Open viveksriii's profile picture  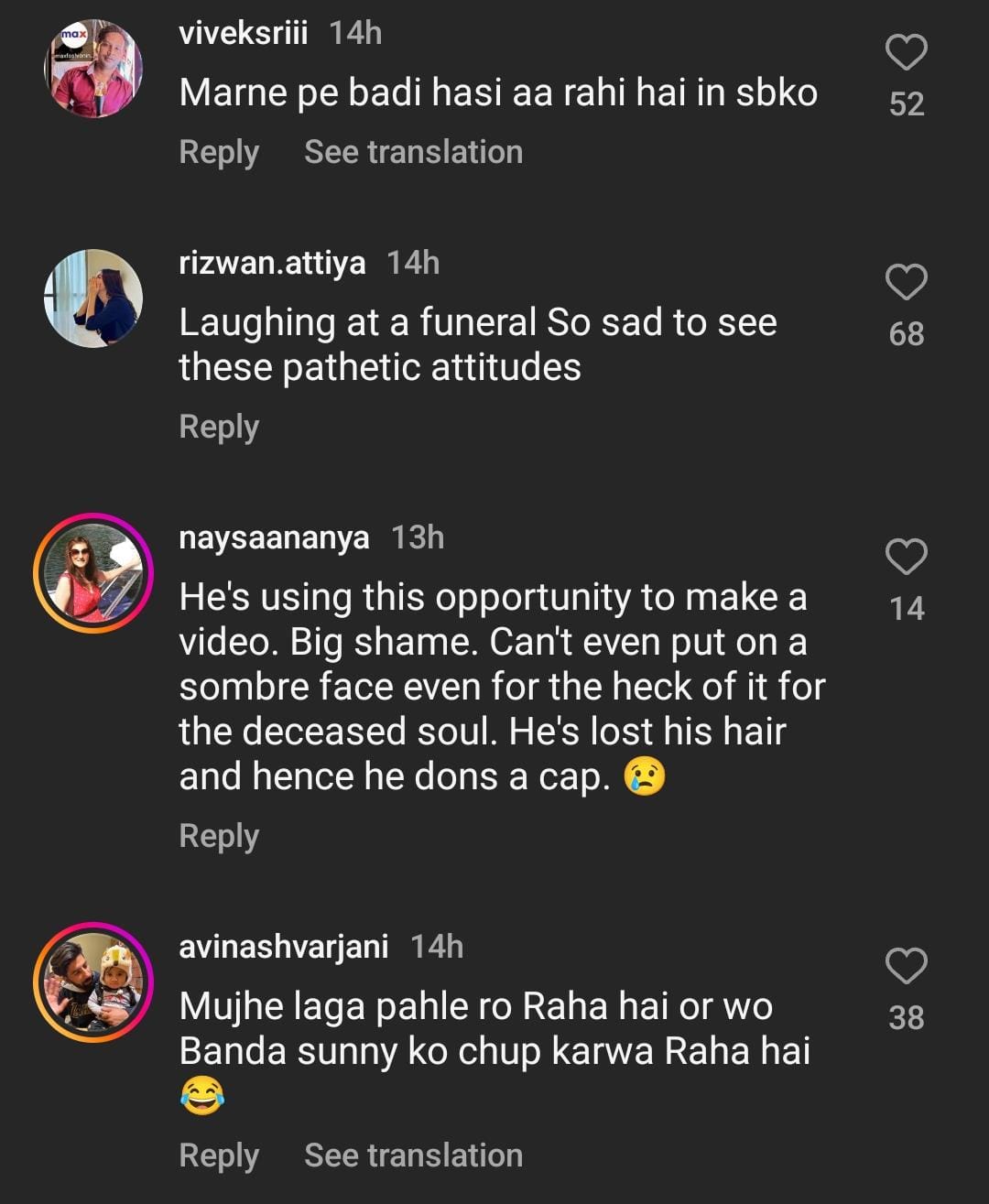tap(93, 70)
